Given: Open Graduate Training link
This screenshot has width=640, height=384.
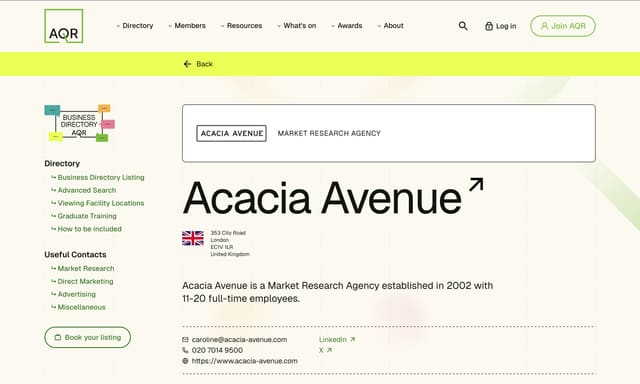Looking at the screenshot, I should tap(87, 216).
